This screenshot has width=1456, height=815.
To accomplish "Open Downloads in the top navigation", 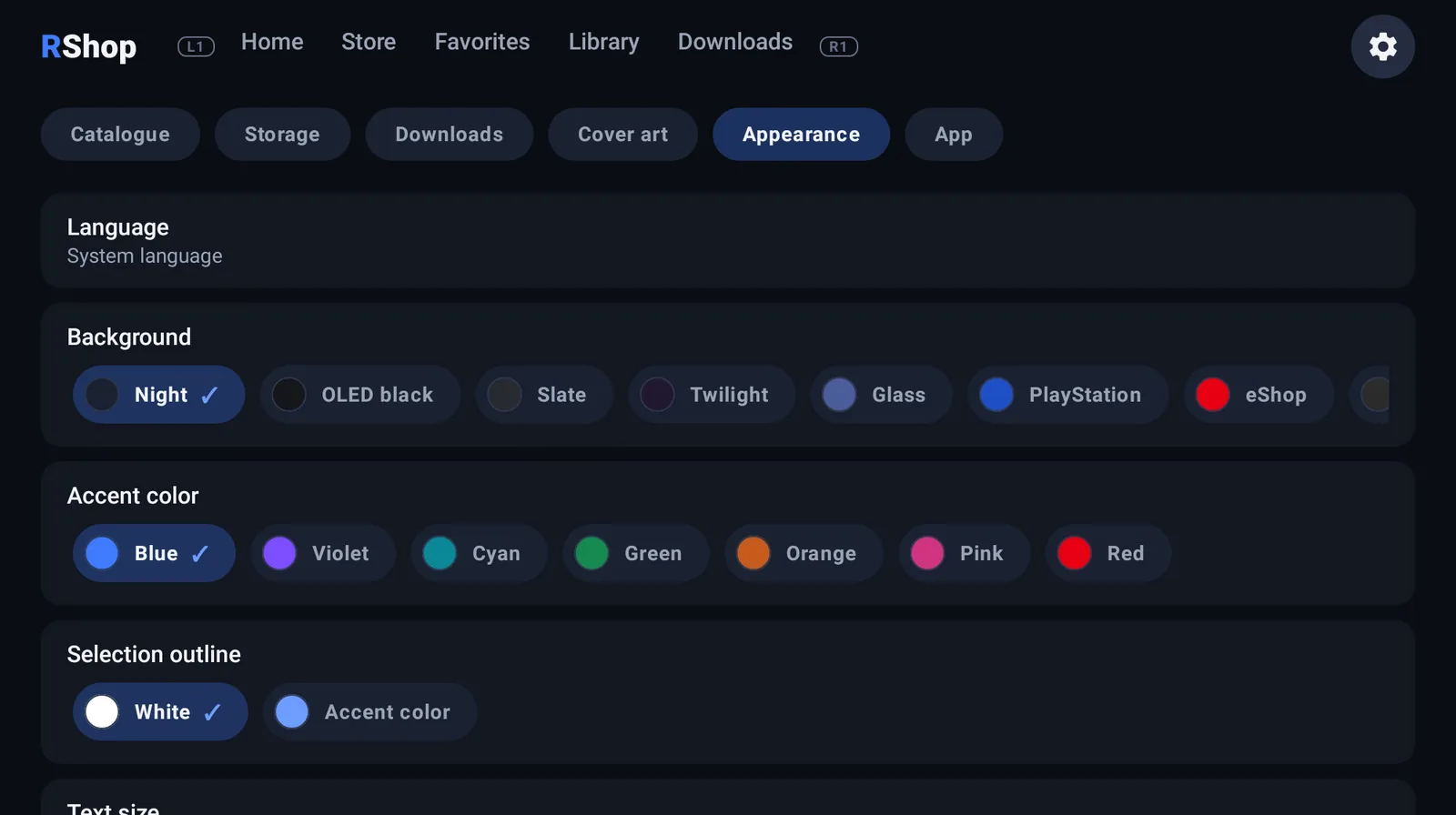I will point(735,42).
